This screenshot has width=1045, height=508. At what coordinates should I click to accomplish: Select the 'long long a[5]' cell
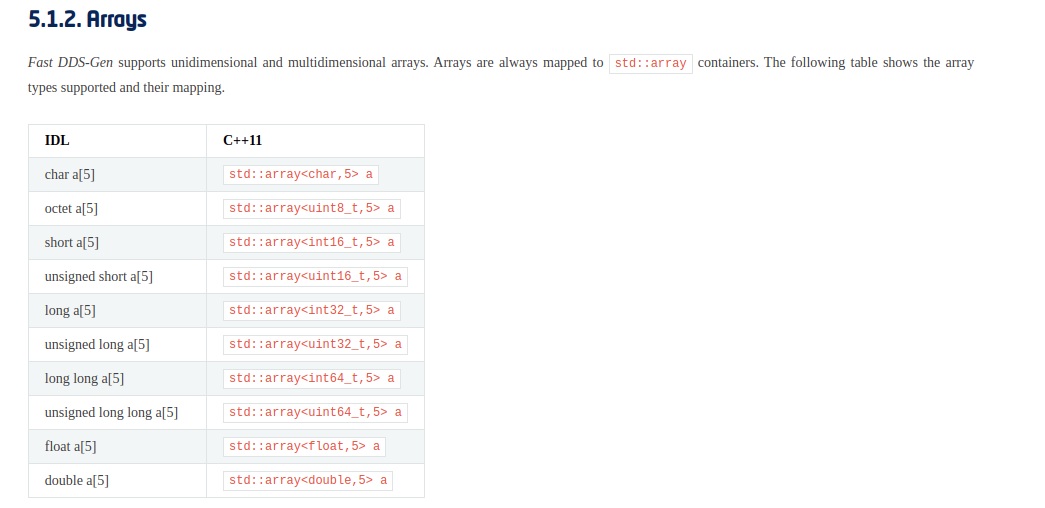pyautogui.click(x=117, y=379)
